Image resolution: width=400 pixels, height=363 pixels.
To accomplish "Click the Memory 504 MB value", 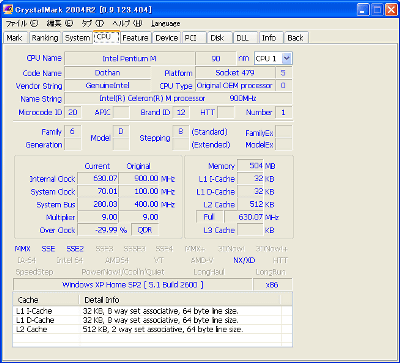I will 251,166.
